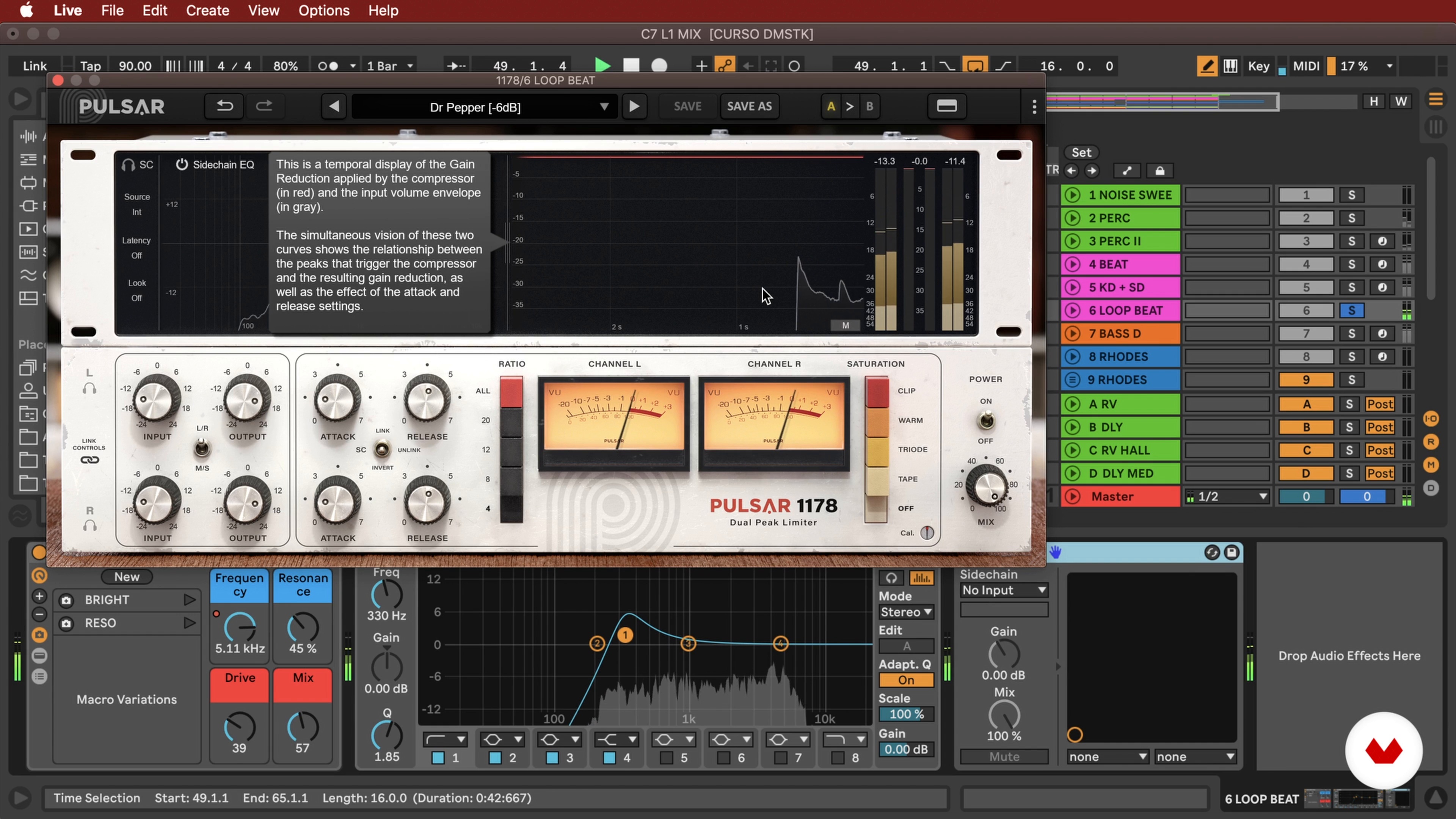Click the EQ headphone audition icon
Screen dimensions: 1456x819
point(891,577)
